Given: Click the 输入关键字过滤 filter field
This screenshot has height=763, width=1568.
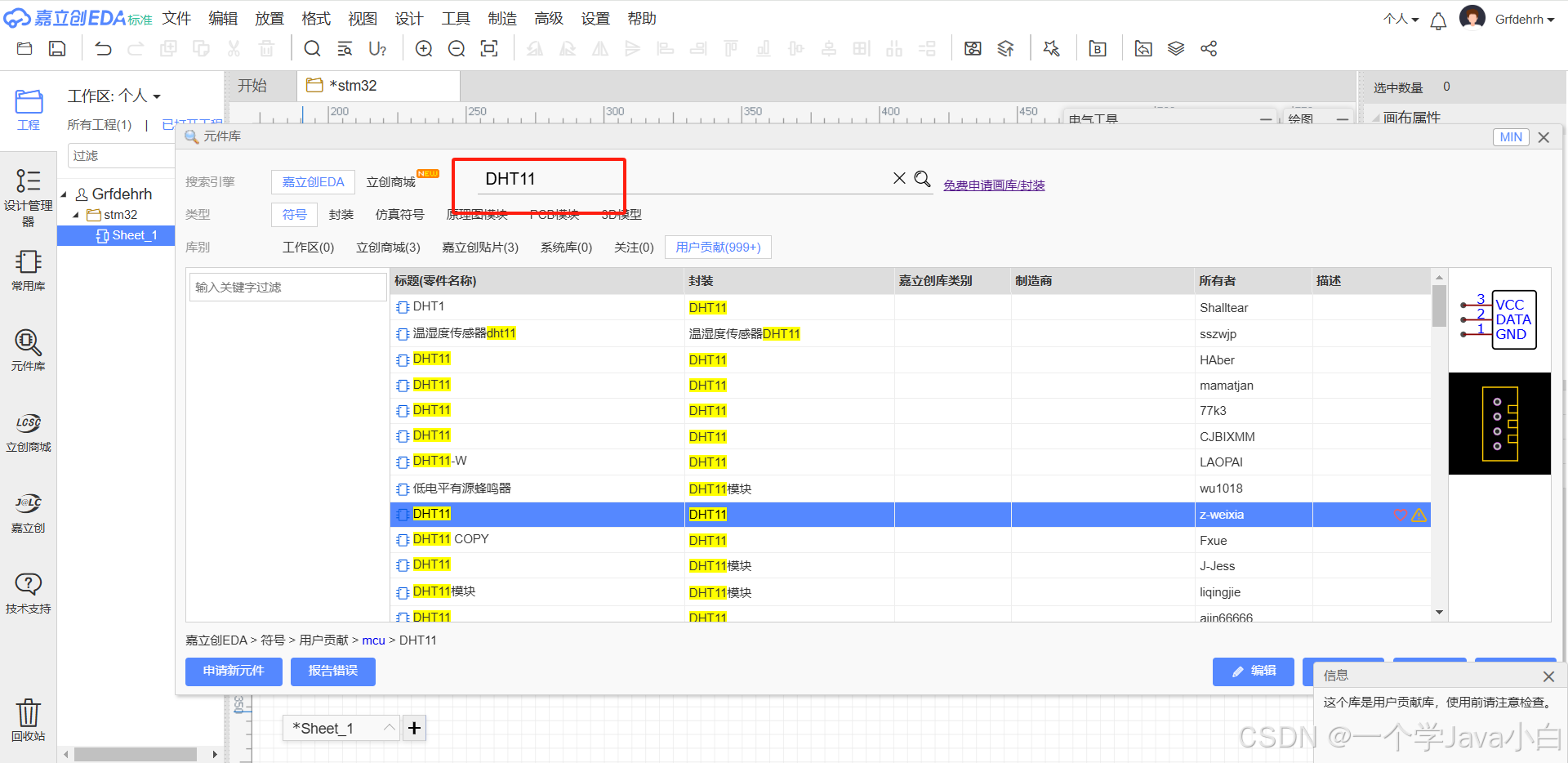Looking at the screenshot, I should pos(287,287).
